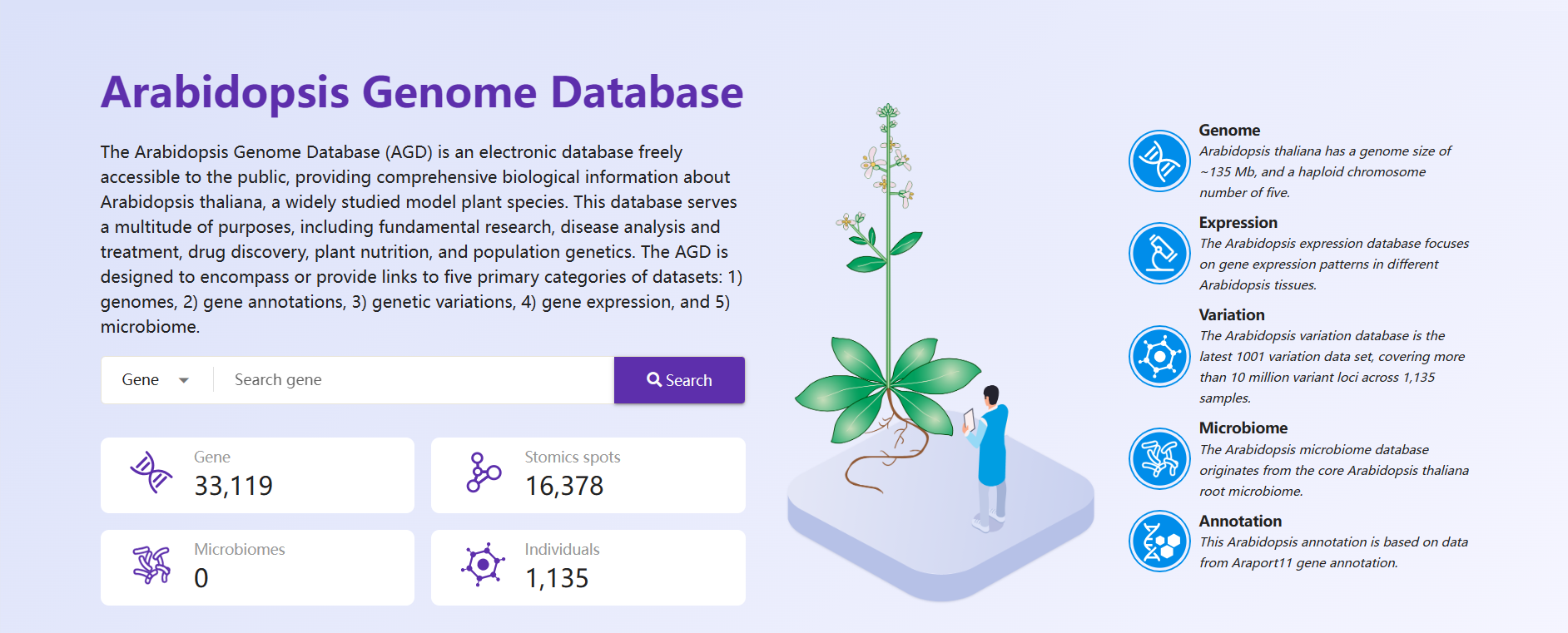This screenshot has height=633, width=1568.
Task: Click the 'Individuals' card label
Action: (x=562, y=549)
